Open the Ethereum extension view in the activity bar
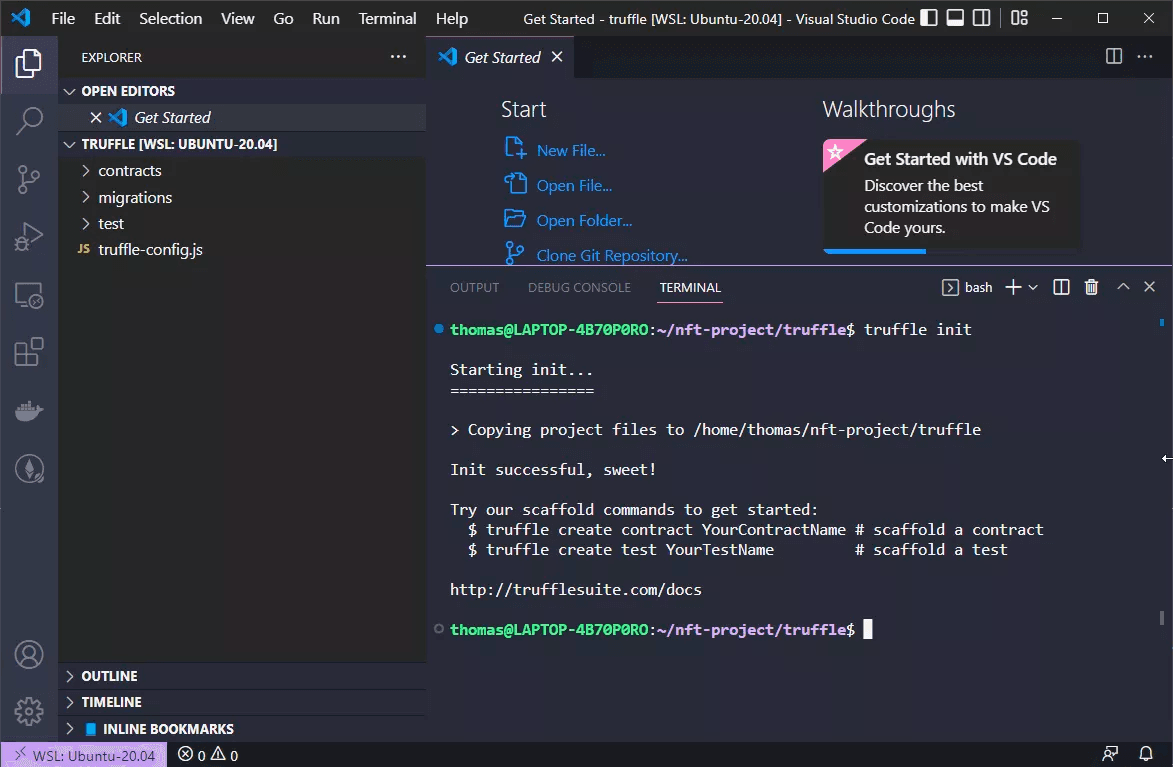 (28, 469)
